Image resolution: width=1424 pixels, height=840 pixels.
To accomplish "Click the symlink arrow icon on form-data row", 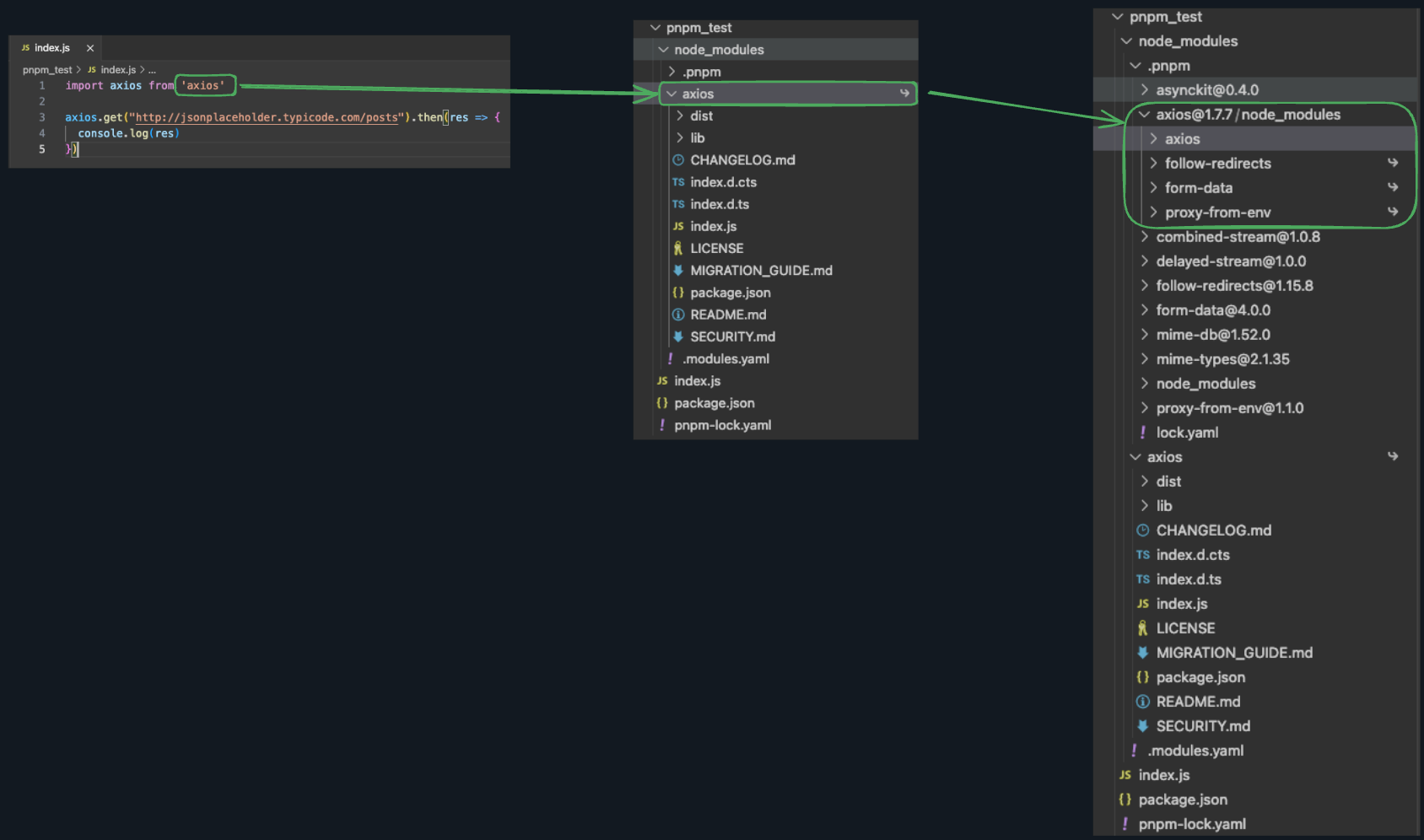I will [1393, 187].
